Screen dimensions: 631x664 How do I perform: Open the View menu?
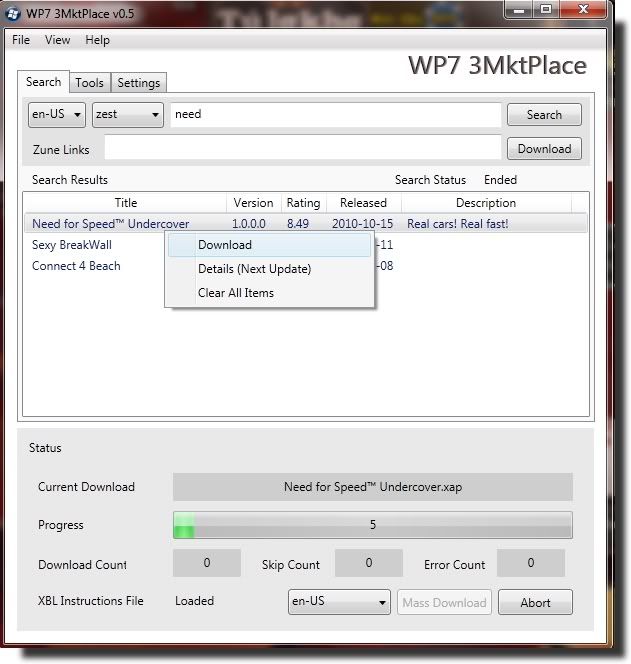click(57, 40)
